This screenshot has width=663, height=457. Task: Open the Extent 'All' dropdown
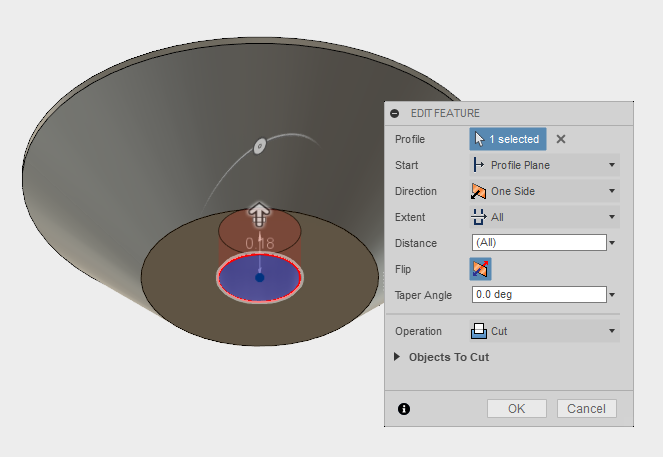point(545,217)
